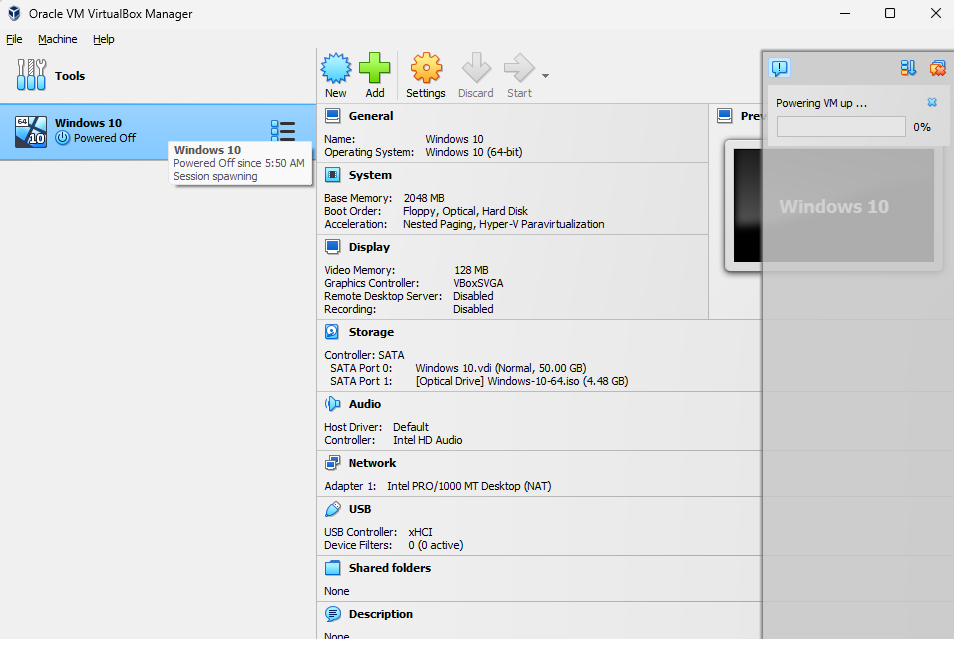Open the System section header link
Screen dimensions: 960x645
click(370, 175)
